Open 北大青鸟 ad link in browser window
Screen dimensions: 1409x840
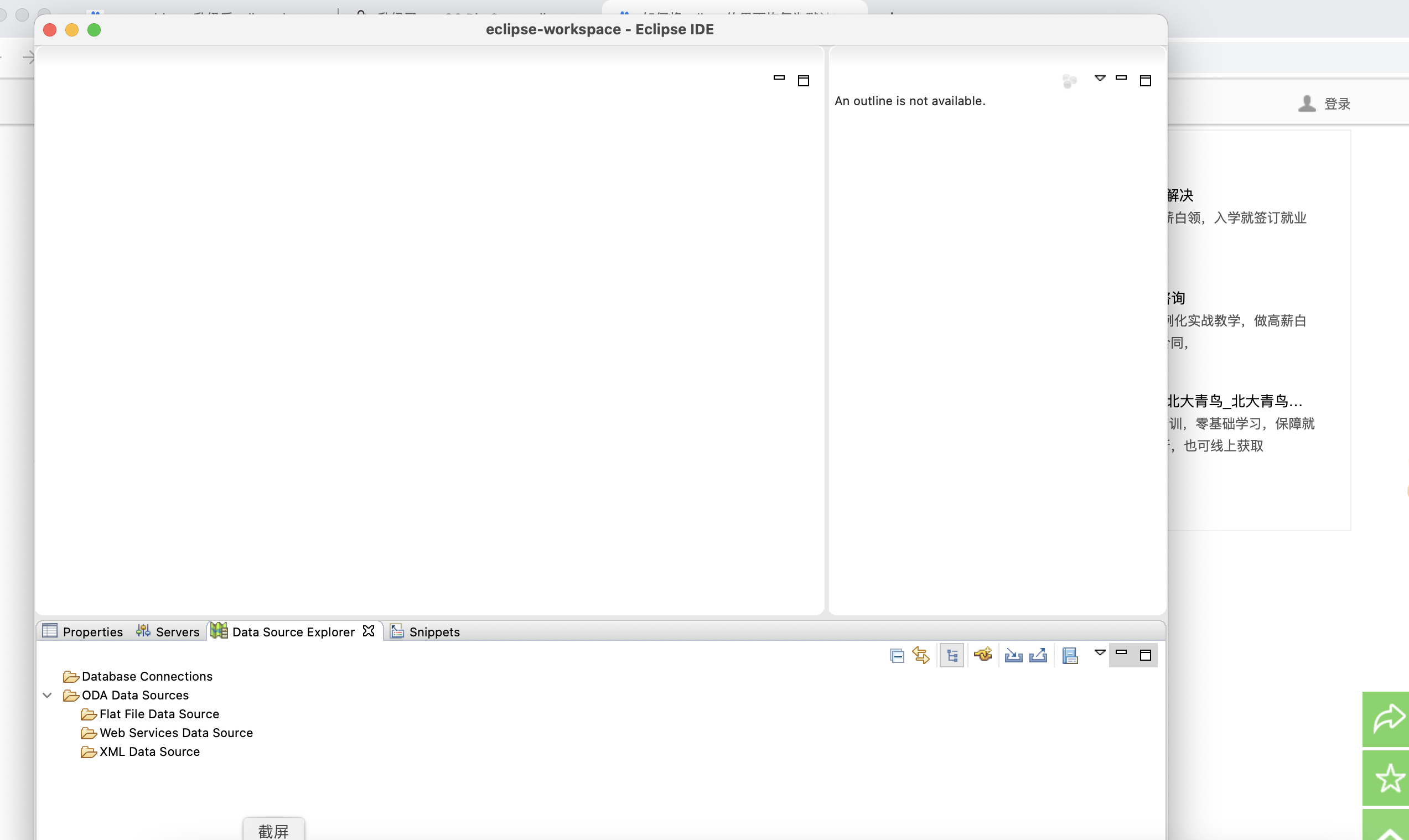[x=1234, y=401]
